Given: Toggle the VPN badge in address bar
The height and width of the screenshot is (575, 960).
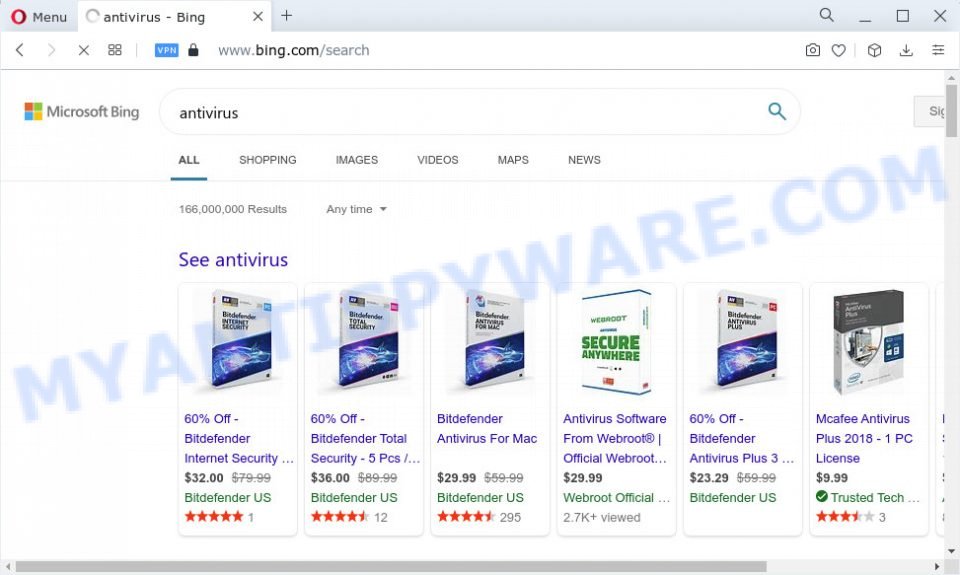Looking at the screenshot, I should pyautogui.click(x=167, y=50).
